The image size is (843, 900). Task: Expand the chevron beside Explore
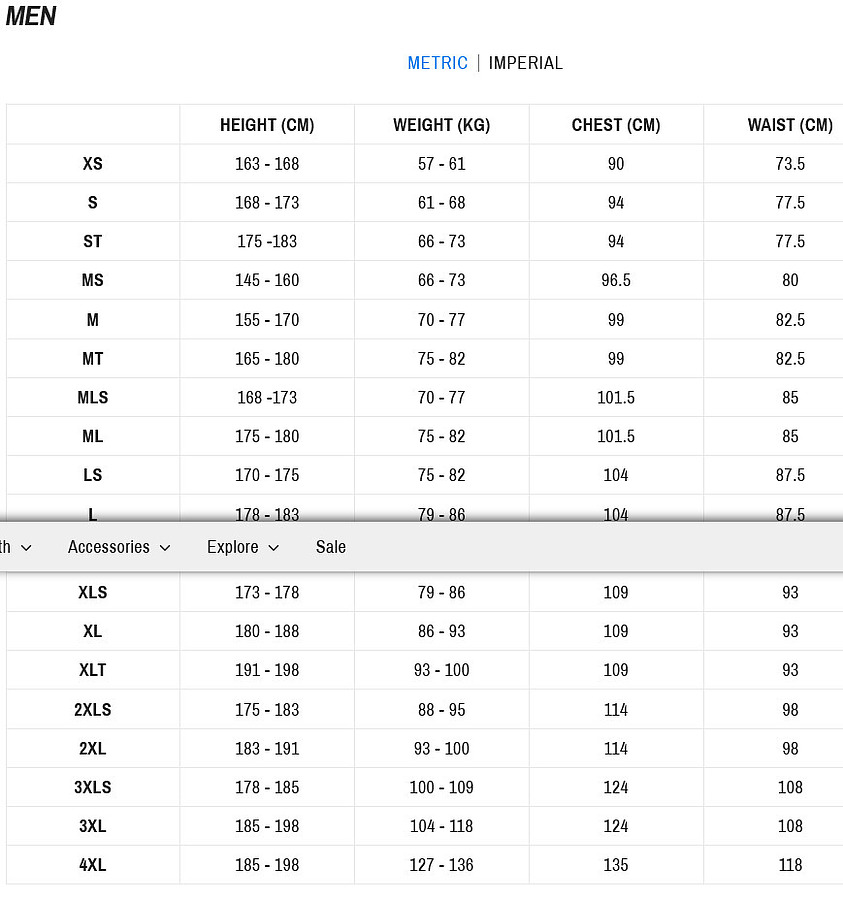pyautogui.click(x=274, y=548)
